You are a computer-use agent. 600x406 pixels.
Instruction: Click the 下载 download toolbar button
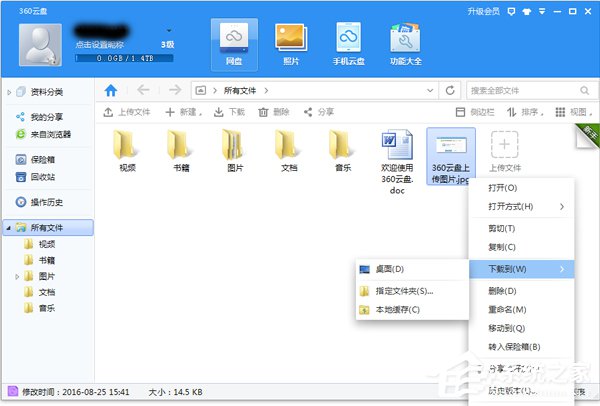pos(229,112)
